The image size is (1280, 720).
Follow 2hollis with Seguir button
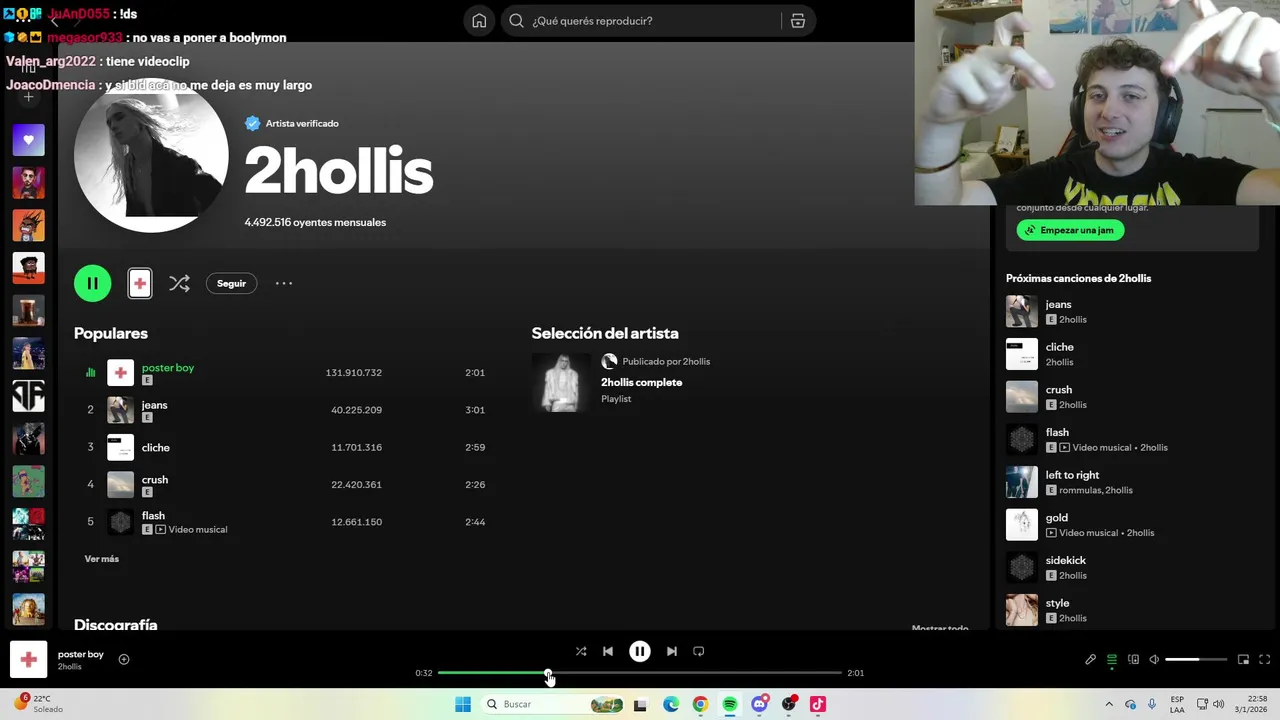coord(231,284)
